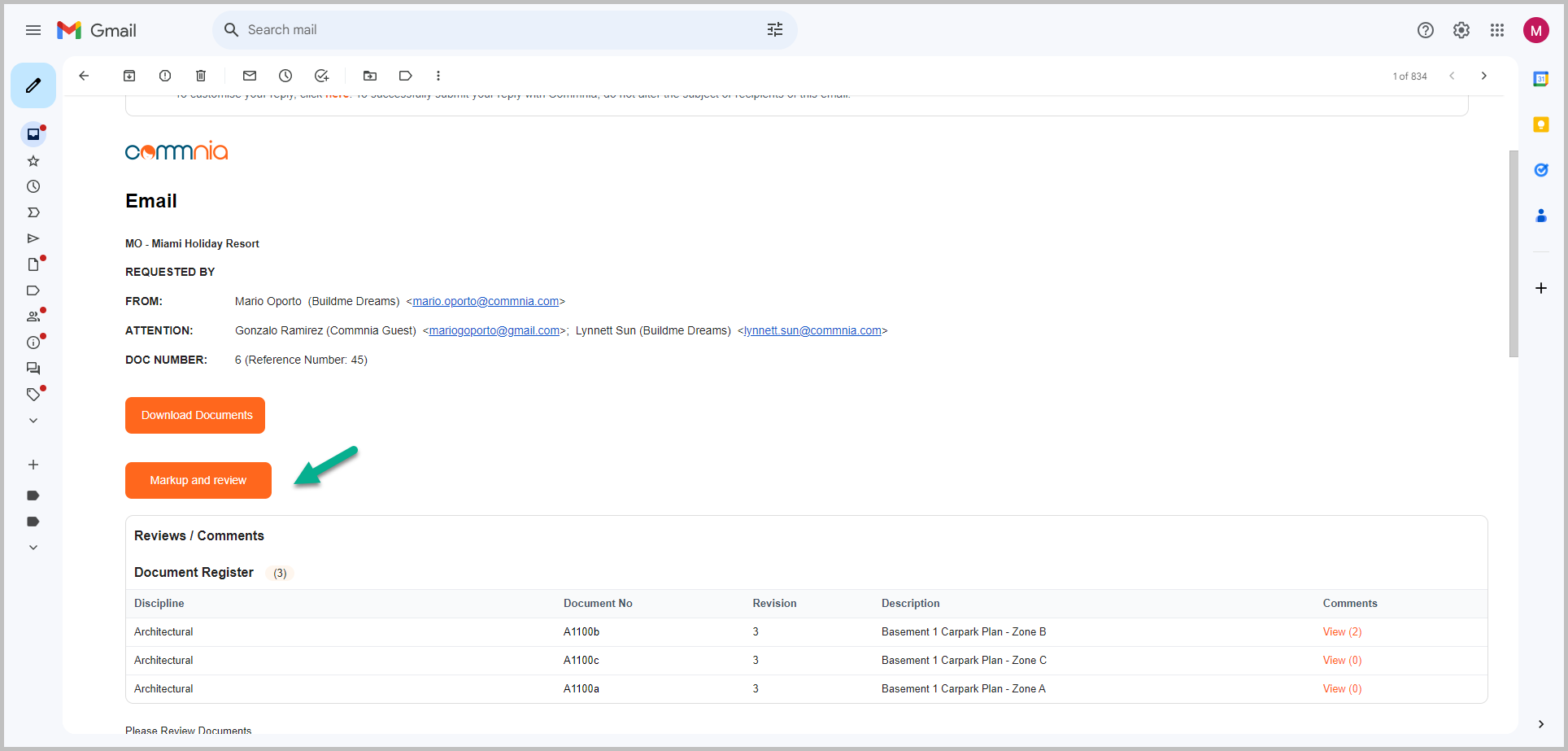This screenshot has width=1568, height=751.
Task: Go back to the inbox with back arrow
Action: click(x=84, y=76)
